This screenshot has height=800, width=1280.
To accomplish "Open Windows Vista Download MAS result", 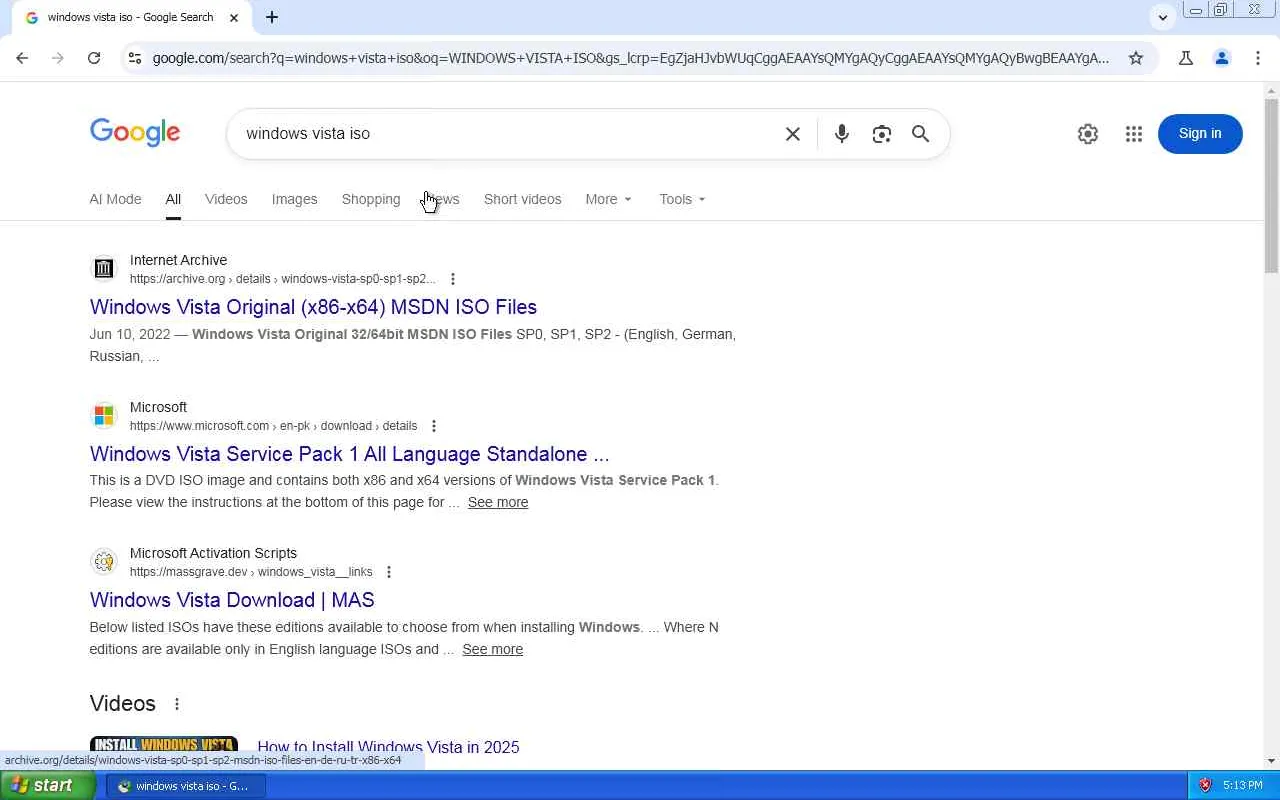I will coord(232,600).
